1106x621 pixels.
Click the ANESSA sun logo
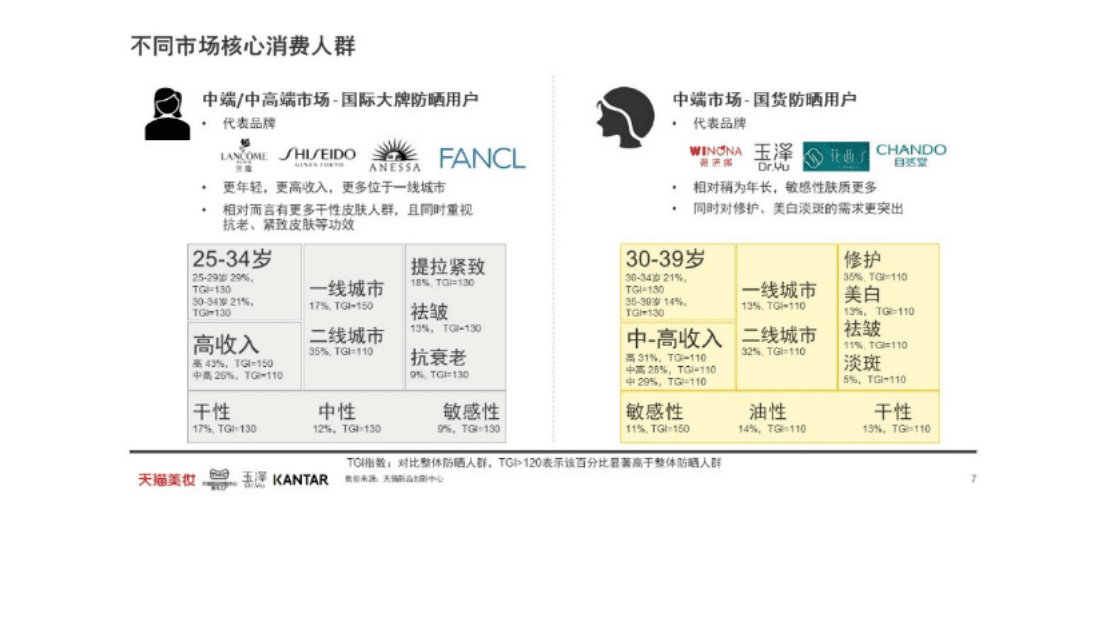396,155
